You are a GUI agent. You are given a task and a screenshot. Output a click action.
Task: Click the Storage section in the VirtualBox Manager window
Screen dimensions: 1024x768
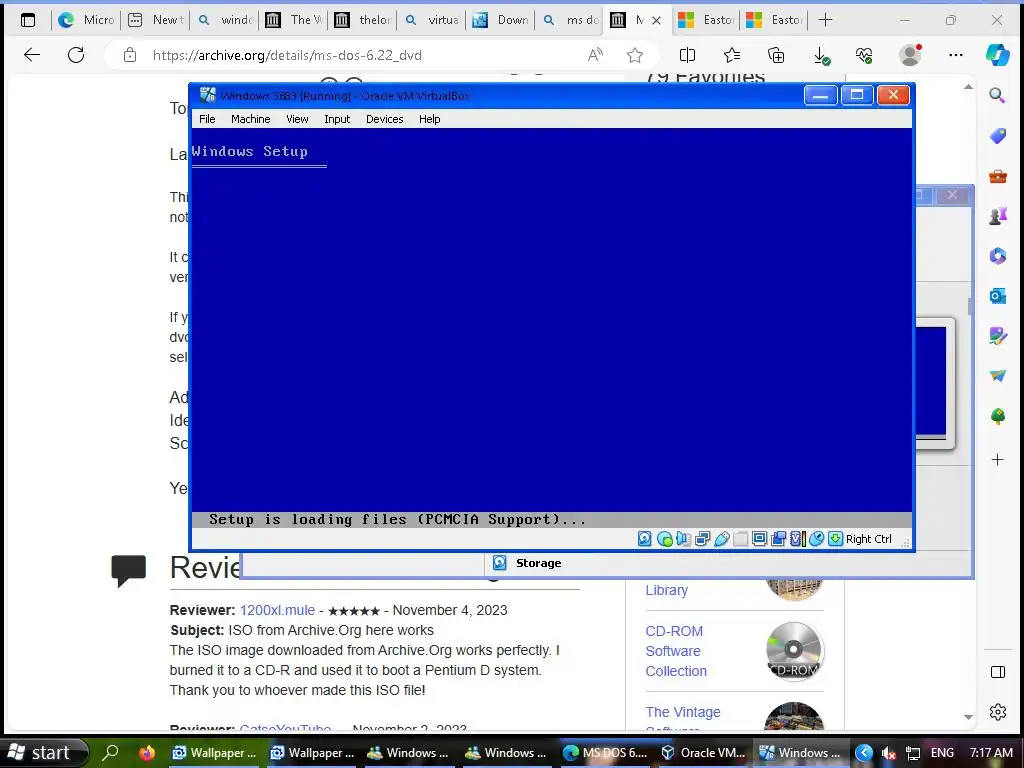pos(538,563)
